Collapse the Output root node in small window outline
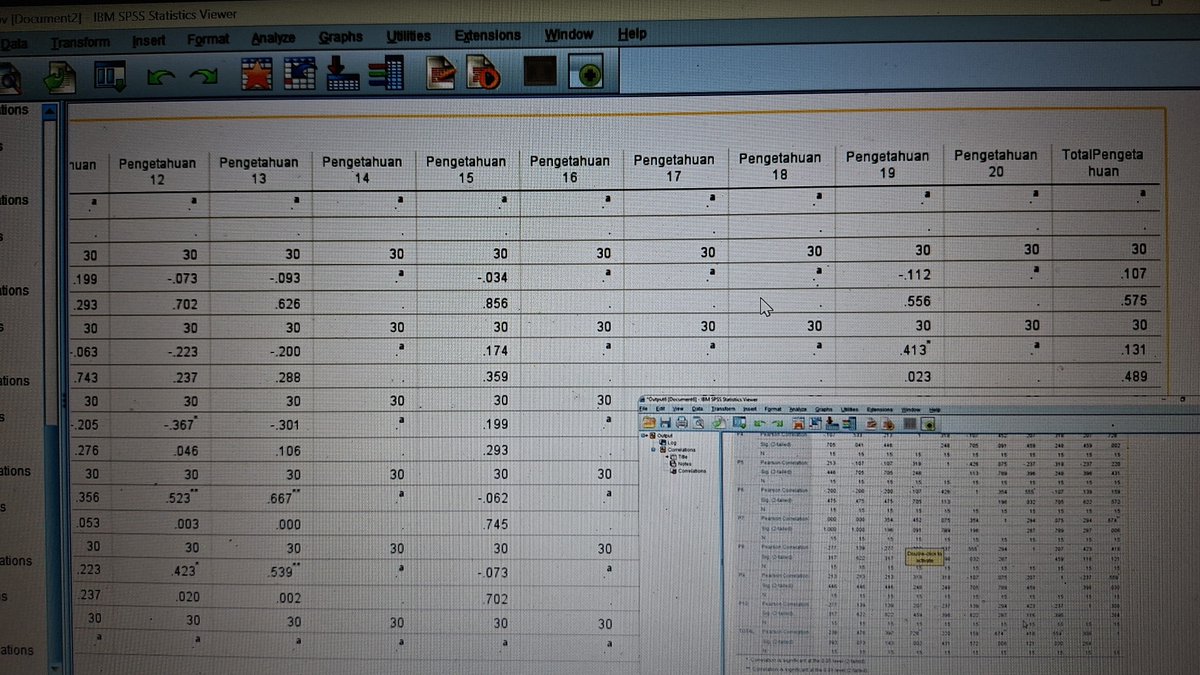 pos(644,435)
